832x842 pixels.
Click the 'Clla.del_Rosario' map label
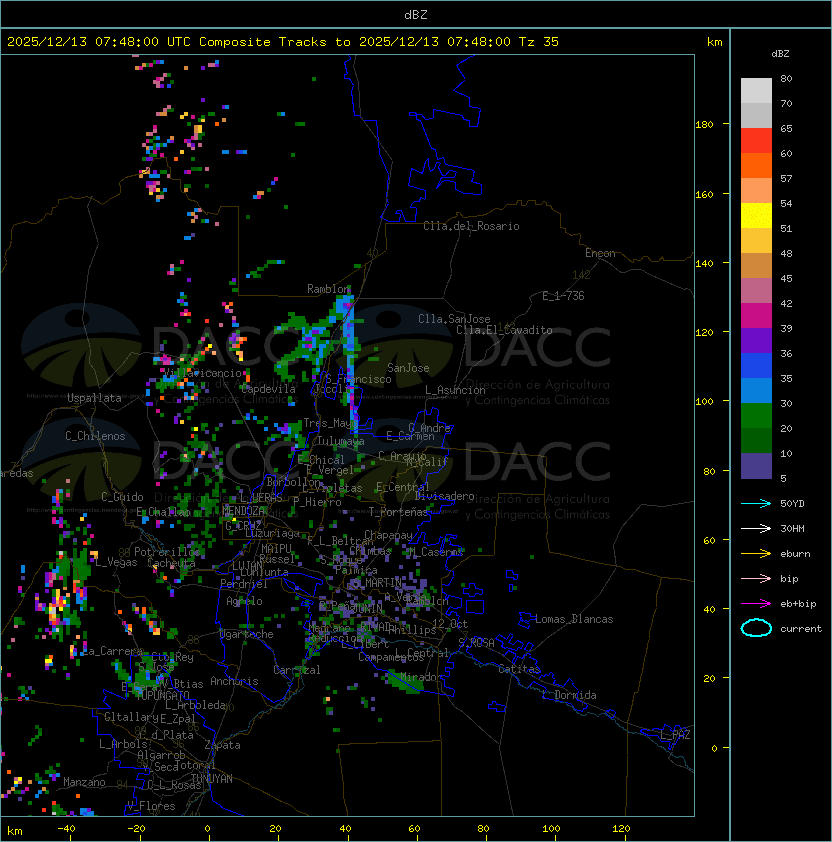pos(471,226)
